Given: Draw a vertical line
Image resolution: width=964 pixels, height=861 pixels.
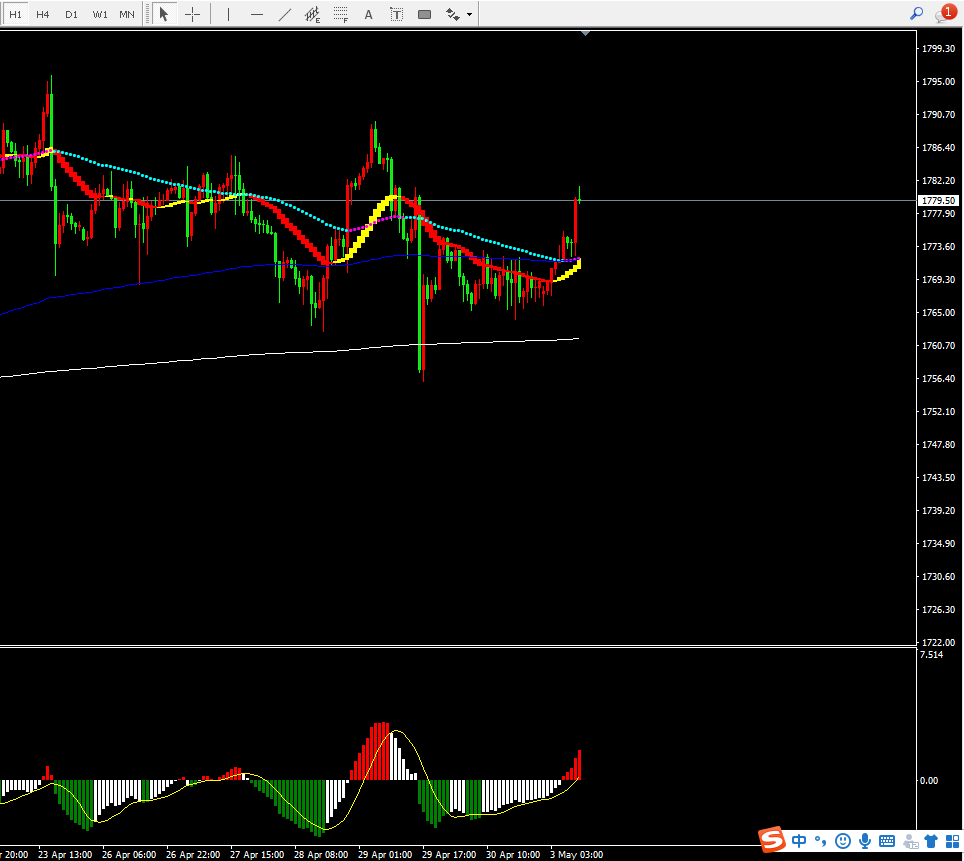Looking at the screenshot, I should [228, 14].
